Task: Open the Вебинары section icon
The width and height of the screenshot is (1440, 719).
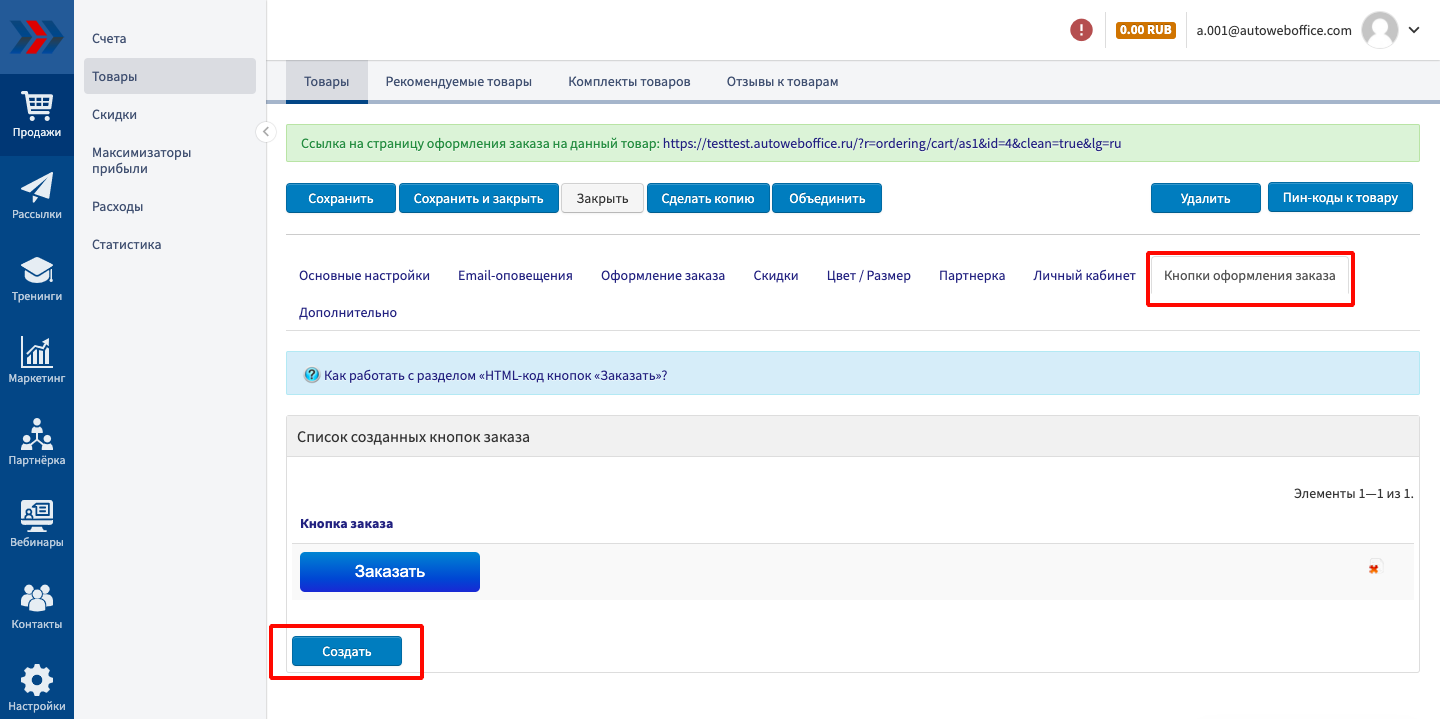Action: [37, 524]
